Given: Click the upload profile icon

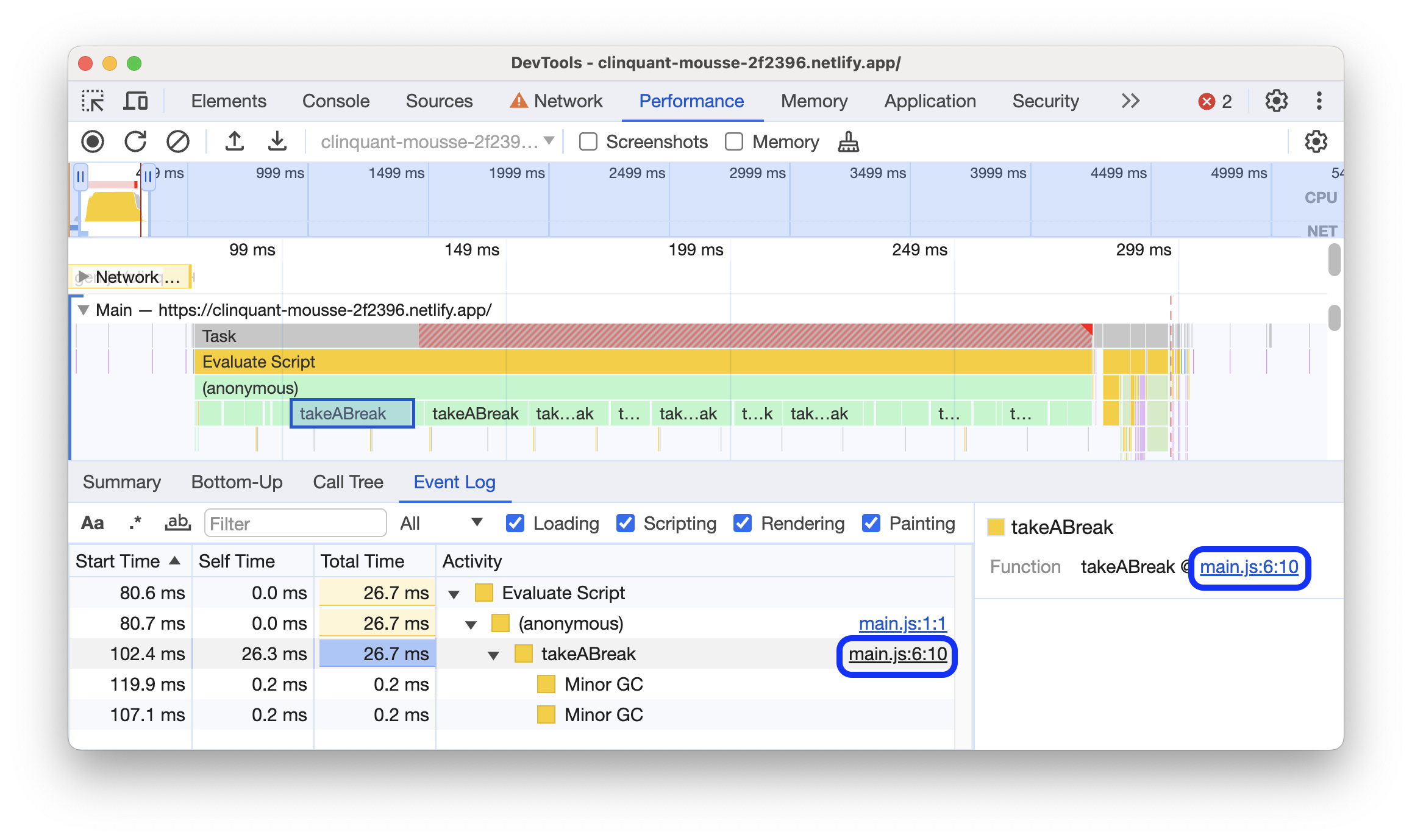Looking at the screenshot, I should point(233,142).
